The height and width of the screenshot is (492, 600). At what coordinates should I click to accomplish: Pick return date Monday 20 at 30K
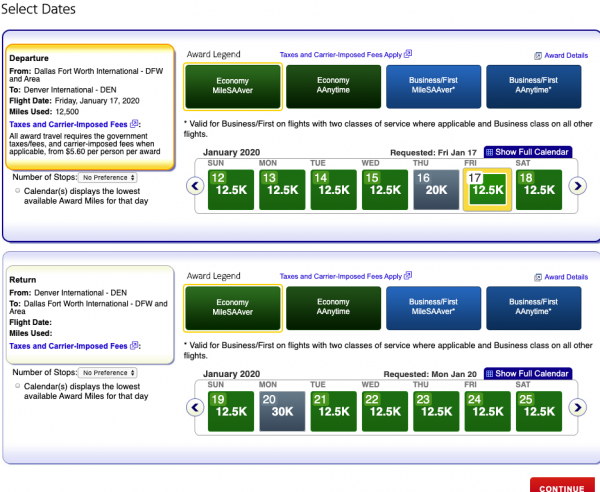pyautogui.click(x=282, y=410)
